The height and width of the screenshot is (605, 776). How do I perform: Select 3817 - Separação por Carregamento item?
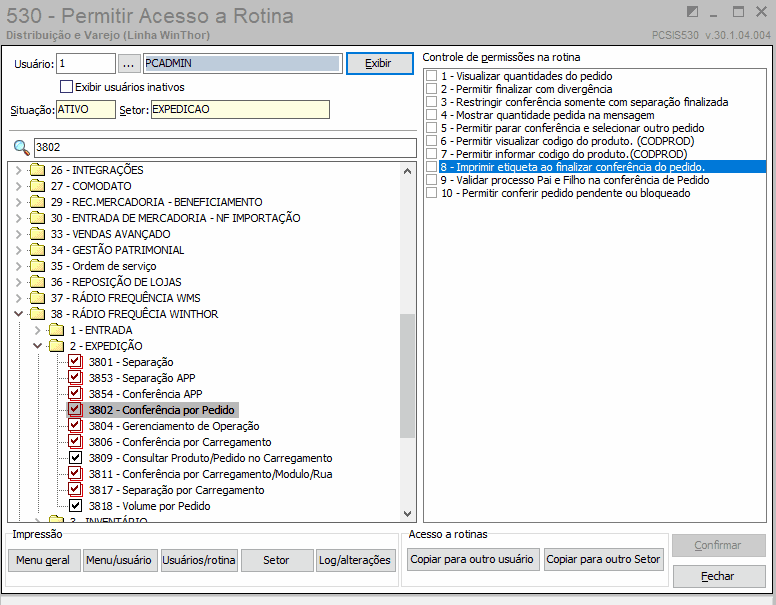pos(177,490)
